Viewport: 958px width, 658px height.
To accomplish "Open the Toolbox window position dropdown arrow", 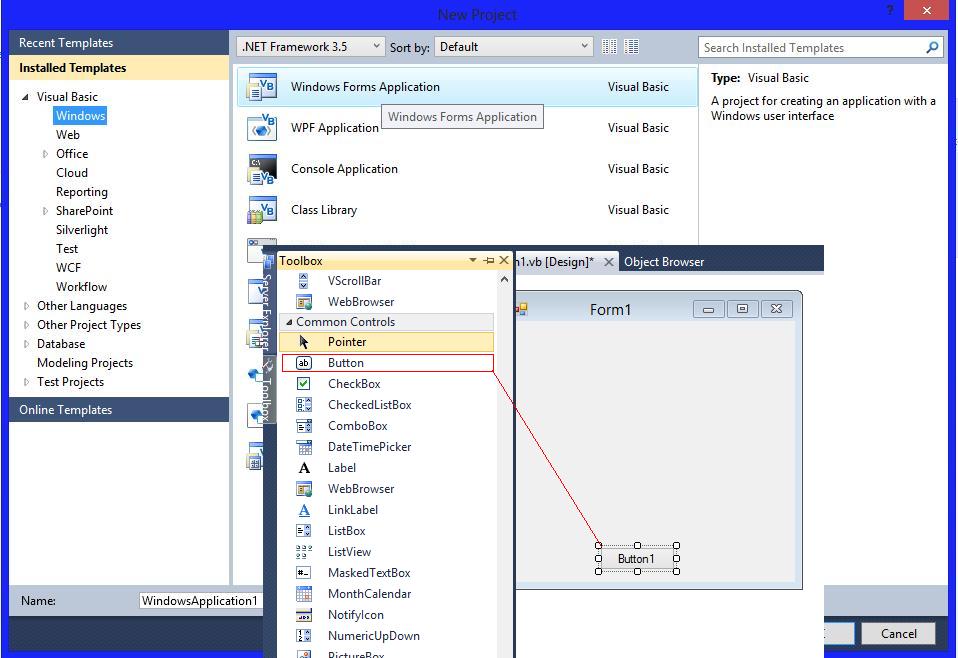I will (472, 260).
